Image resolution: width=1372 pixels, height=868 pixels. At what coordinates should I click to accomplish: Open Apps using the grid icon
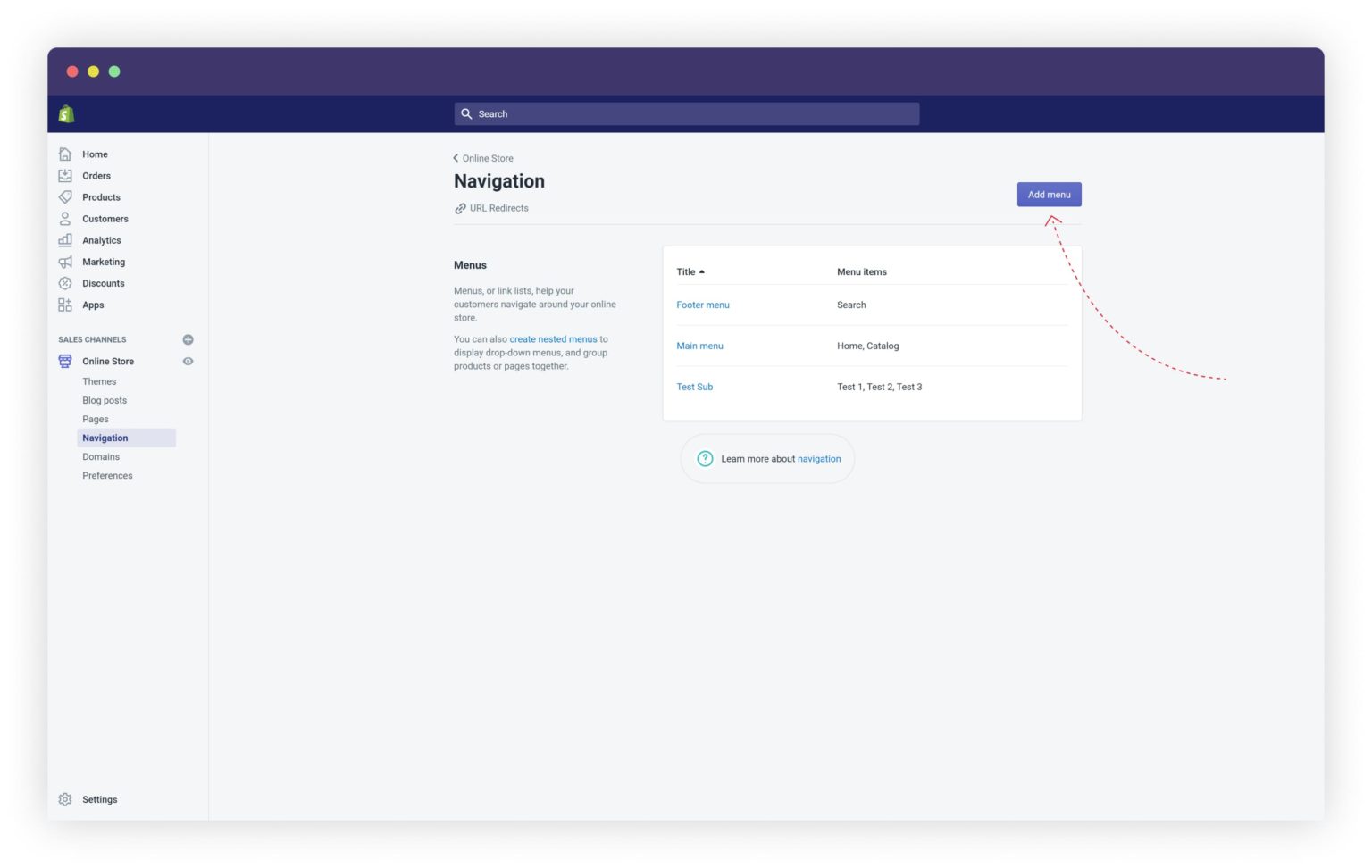click(x=65, y=305)
